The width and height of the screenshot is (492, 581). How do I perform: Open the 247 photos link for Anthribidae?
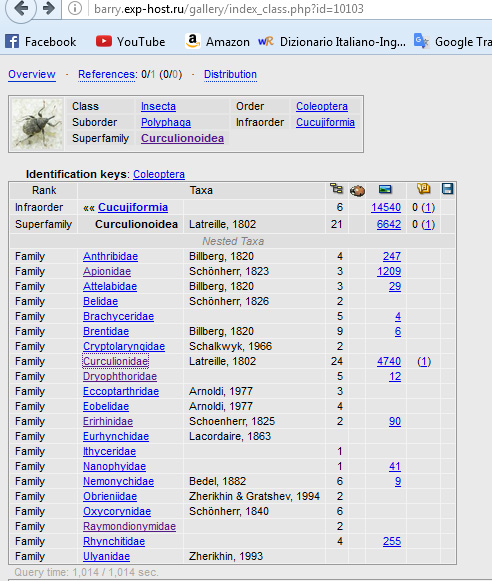pos(392,256)
